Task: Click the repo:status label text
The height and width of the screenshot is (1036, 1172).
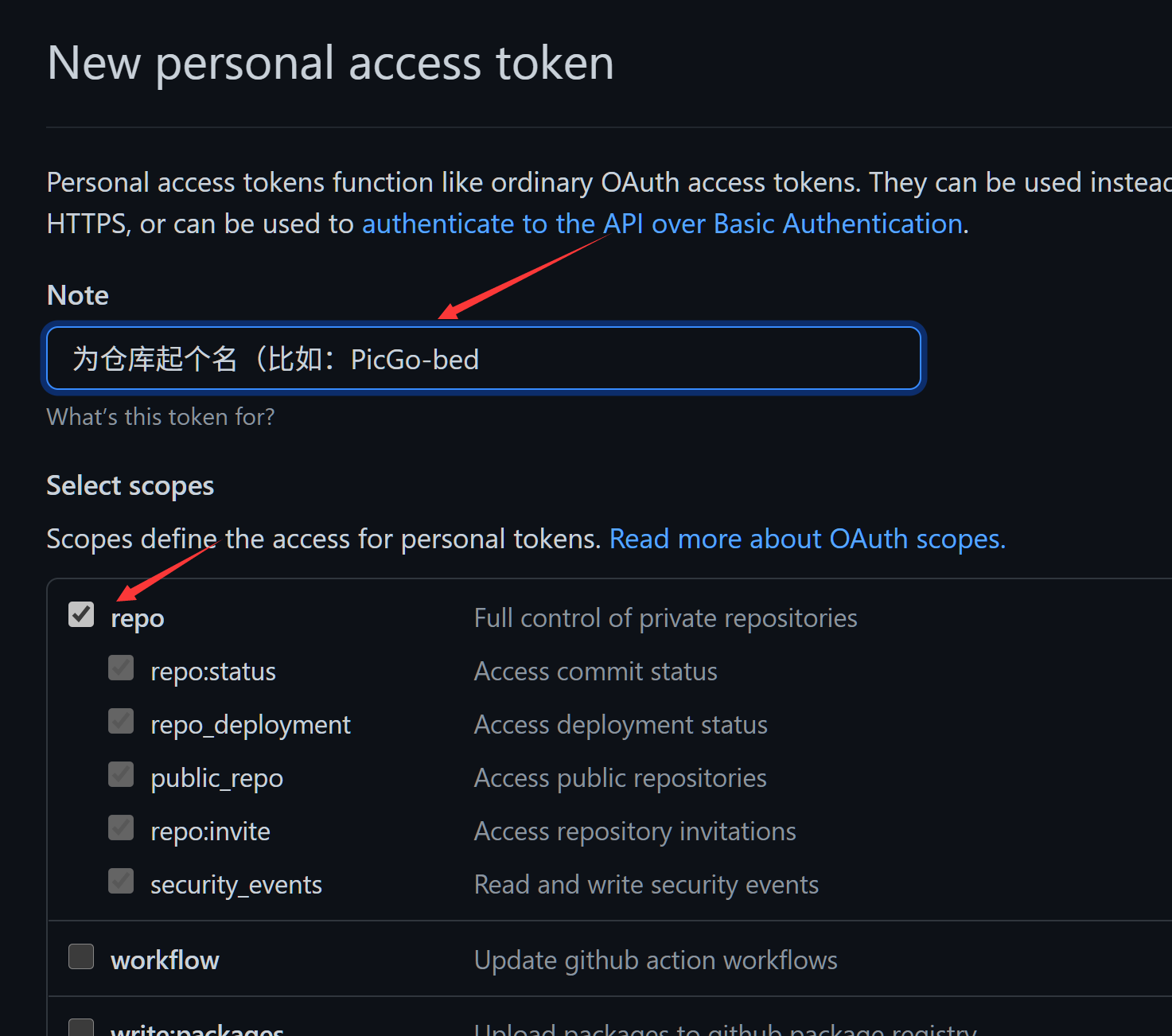Action: 213,672
